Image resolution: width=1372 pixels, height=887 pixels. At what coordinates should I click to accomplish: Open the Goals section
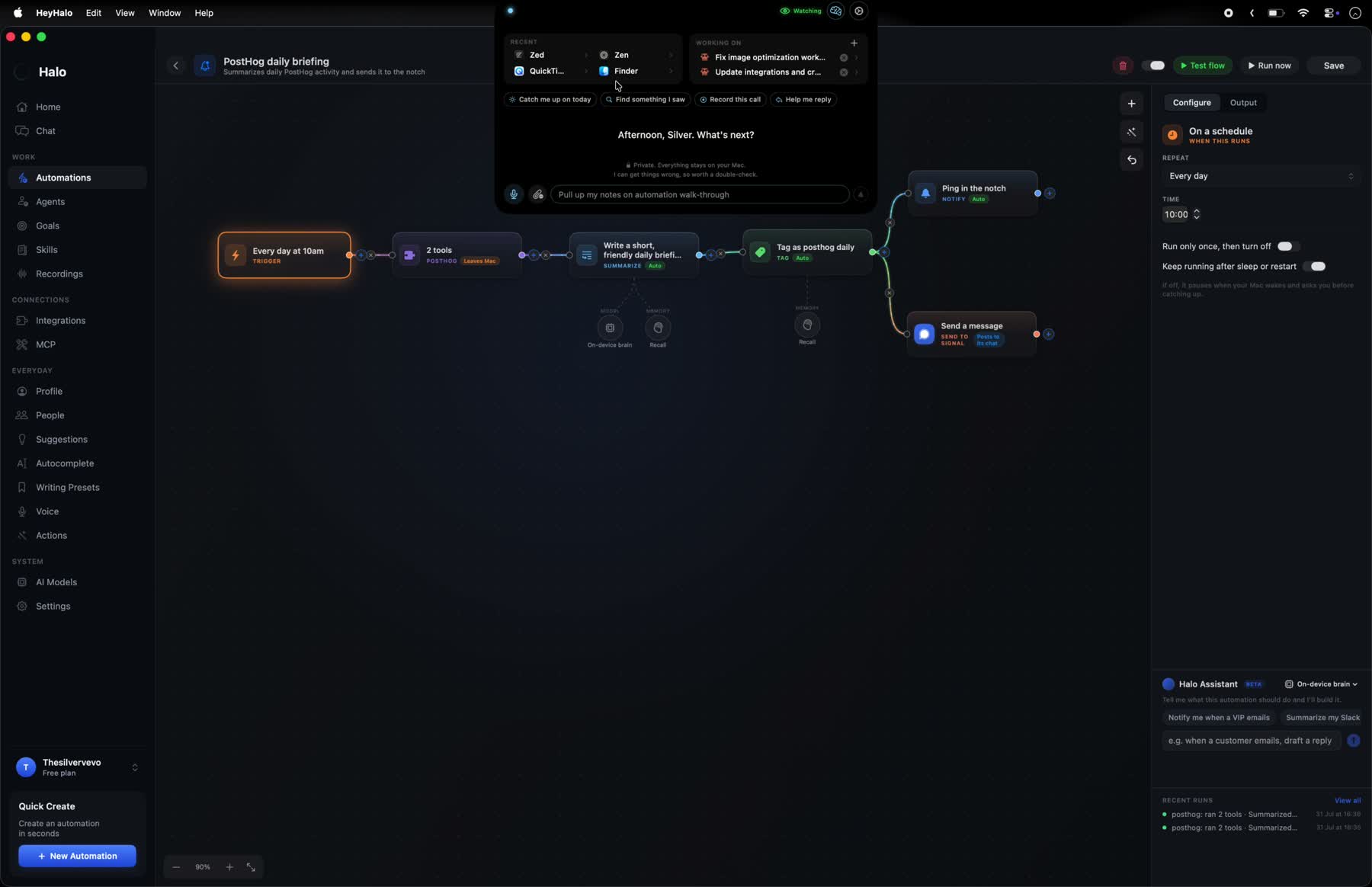pos(47,226)
